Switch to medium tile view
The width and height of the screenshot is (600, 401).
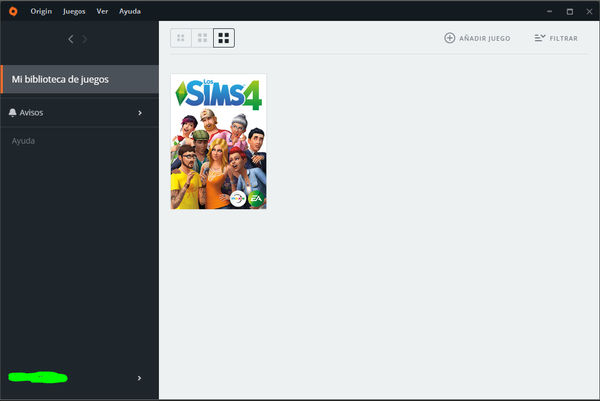click(x=202, y=38)
